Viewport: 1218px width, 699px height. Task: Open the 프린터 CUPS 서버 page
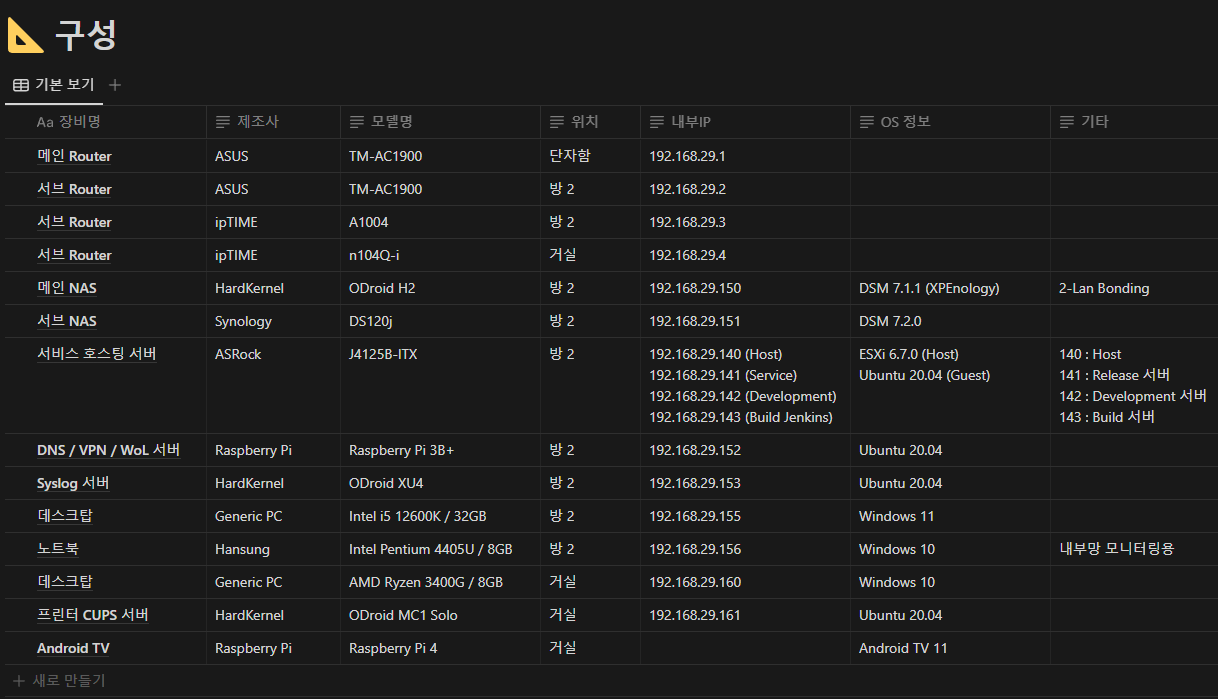pyautogui.click(x=93, y=615)
